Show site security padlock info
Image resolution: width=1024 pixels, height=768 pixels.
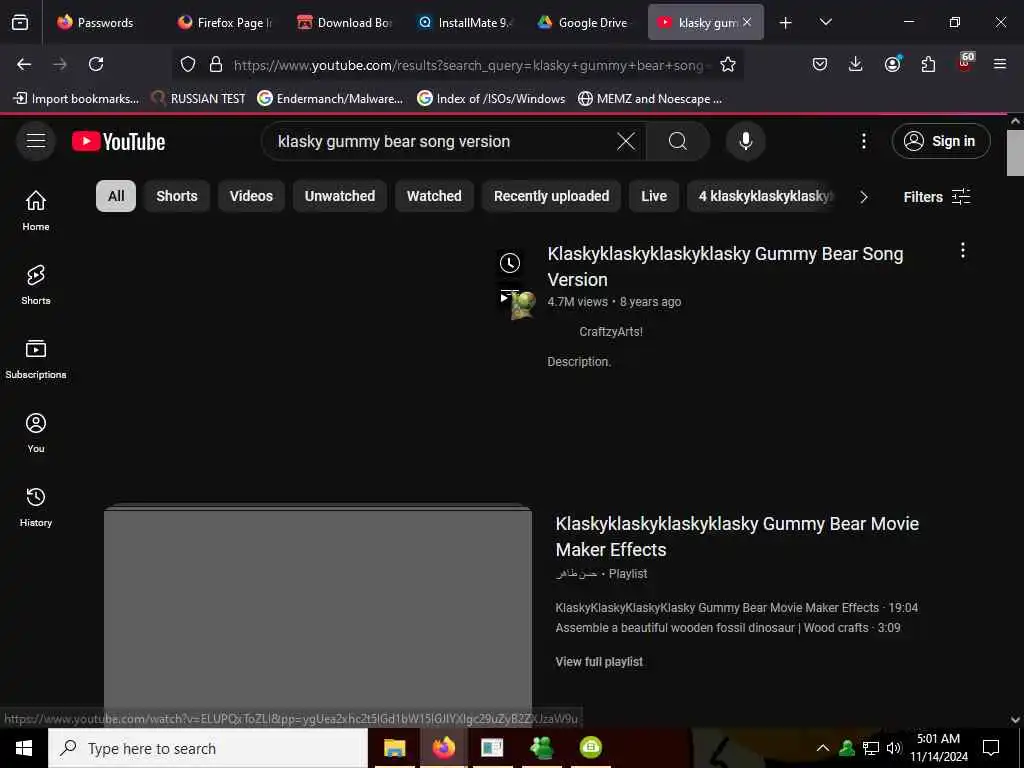[216, 64]
